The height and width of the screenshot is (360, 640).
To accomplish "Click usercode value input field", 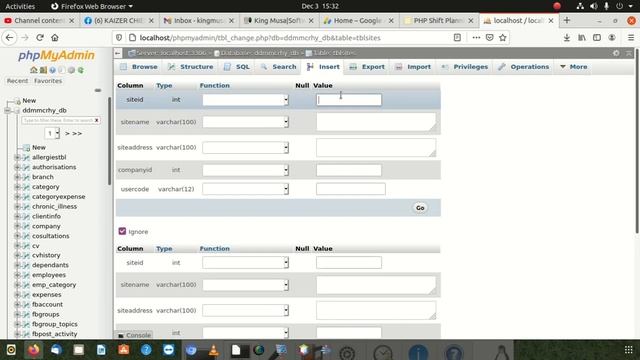I will [x=351, y=189].
